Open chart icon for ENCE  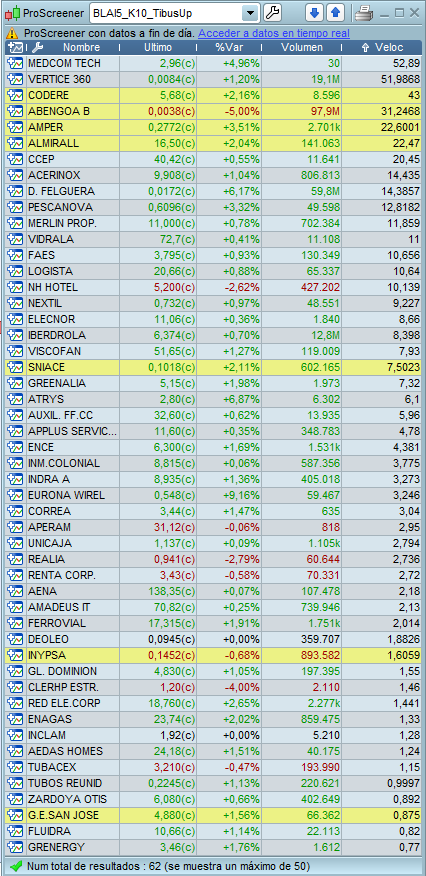tap(14, 447)
